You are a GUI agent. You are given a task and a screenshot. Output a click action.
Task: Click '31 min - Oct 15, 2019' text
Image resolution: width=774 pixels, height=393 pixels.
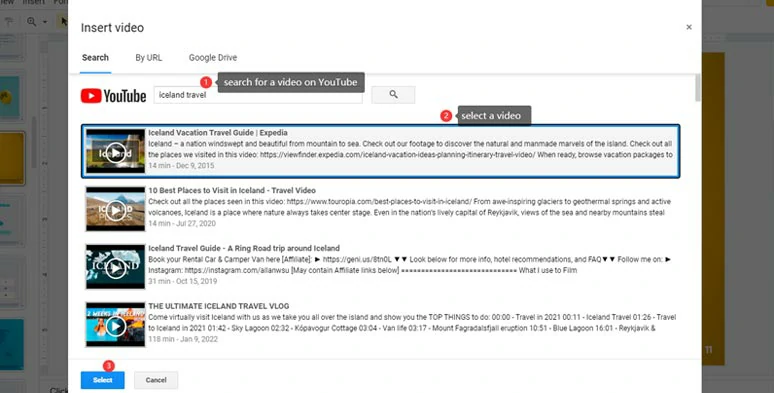click(x=182, y=281)
